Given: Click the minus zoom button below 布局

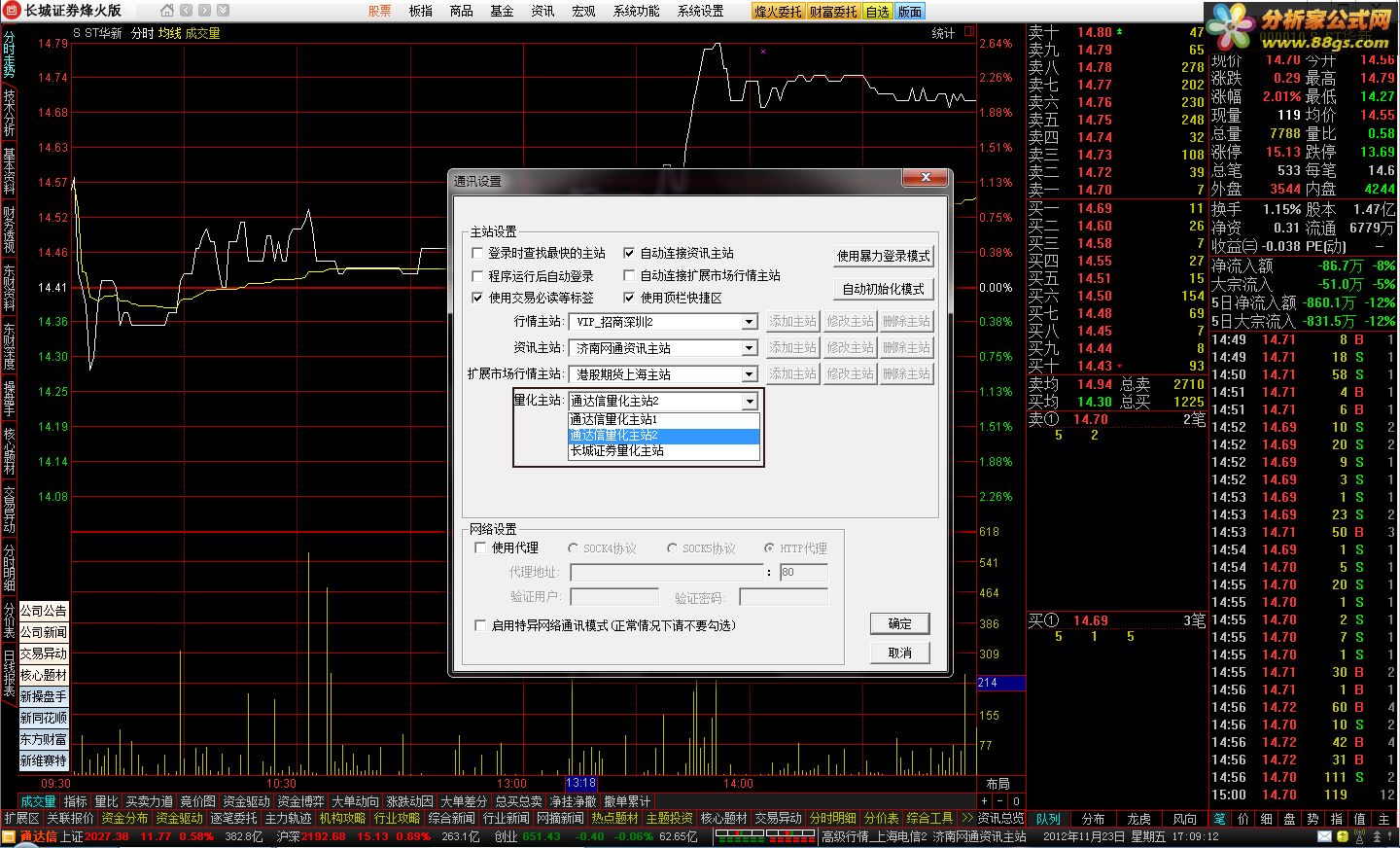Looking at the screenshot, I should coord(1000,801).
